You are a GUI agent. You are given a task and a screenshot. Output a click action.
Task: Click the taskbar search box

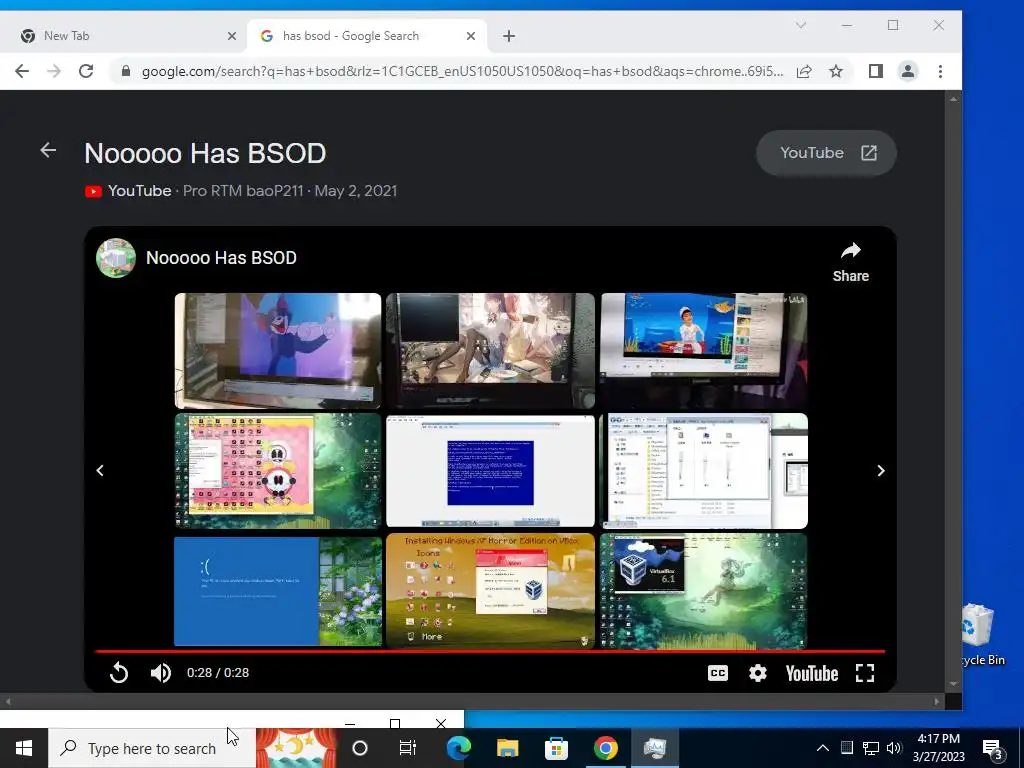[152, 748]
